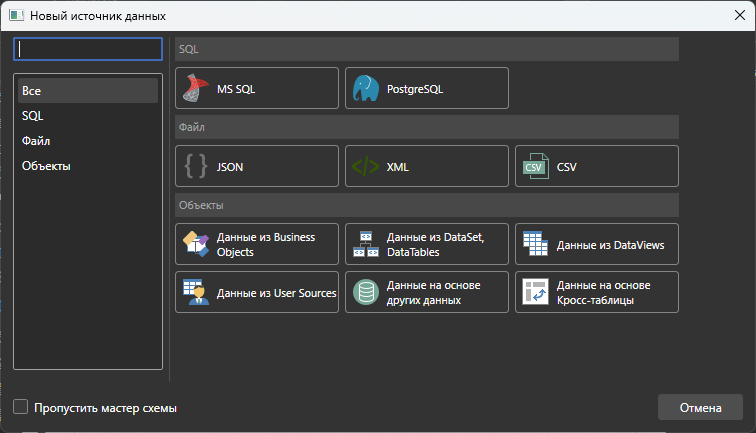
Task: Pick 'Данные из DataSet, DataTables' label
Action: [435, 244]
